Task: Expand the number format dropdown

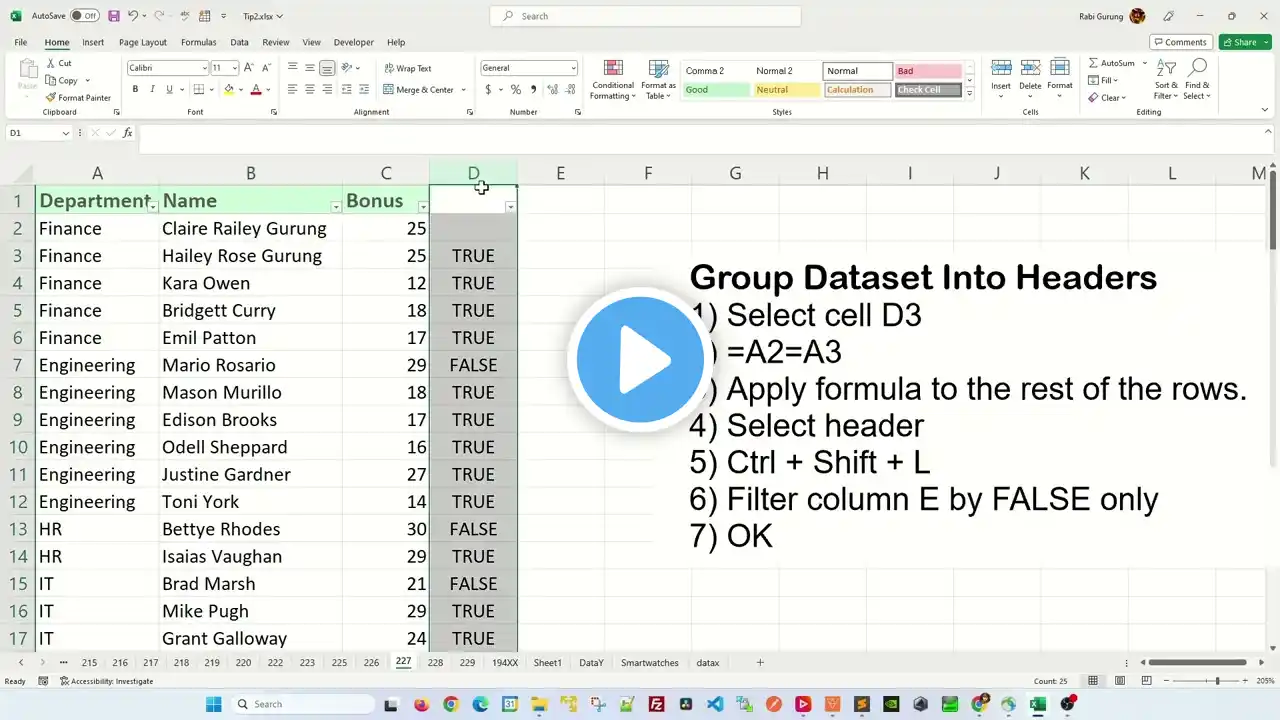Action: pyautogui.click(x=573, y=68)
